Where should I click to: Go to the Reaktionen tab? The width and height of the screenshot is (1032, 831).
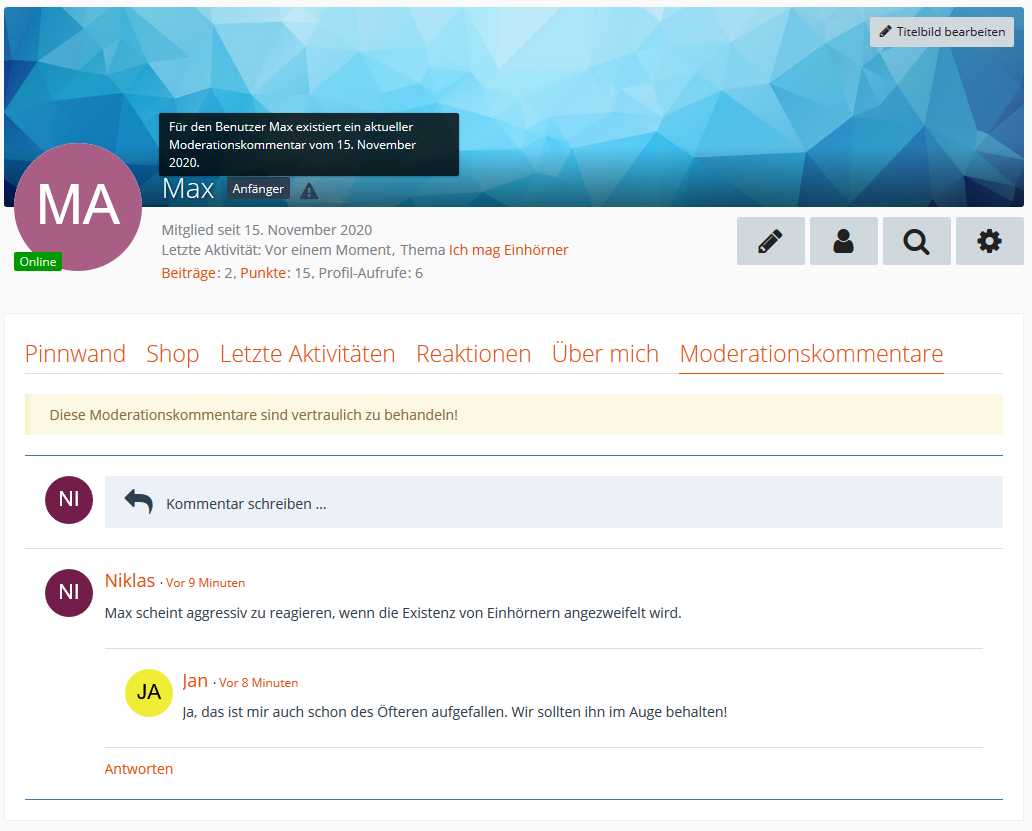(473, 354)
